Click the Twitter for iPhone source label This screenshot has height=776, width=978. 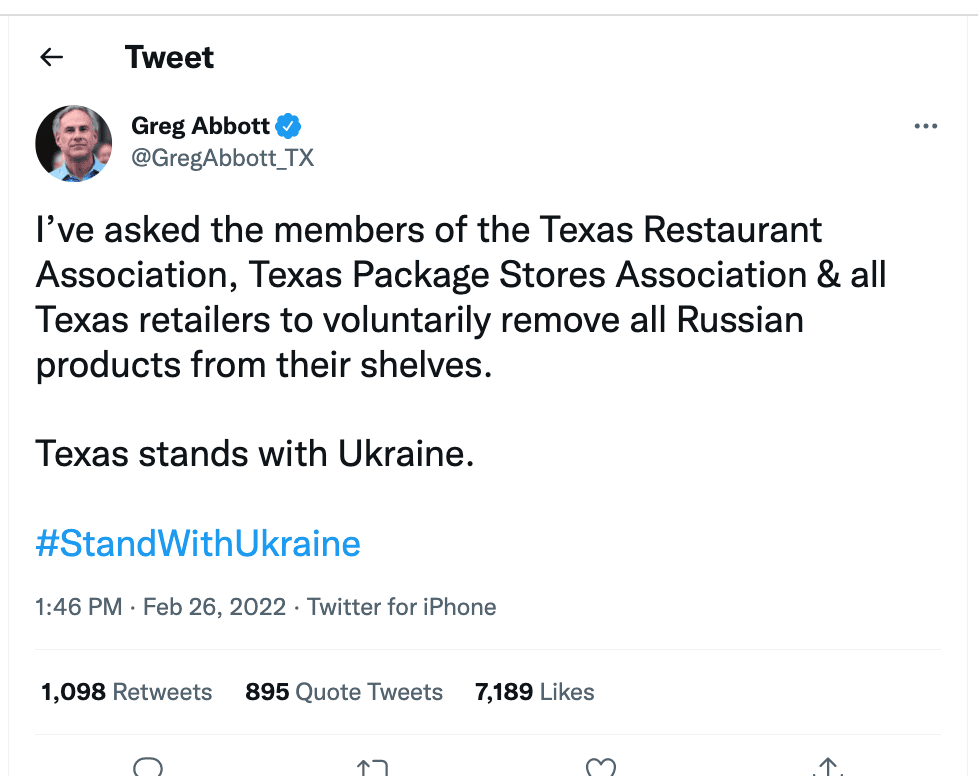tap(402, 606)
